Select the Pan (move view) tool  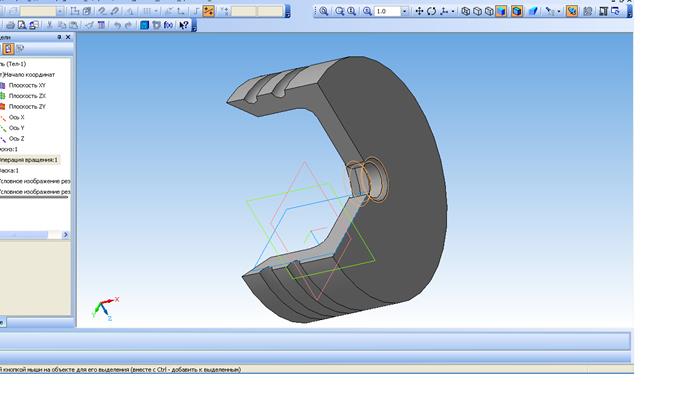coord(419,11)
